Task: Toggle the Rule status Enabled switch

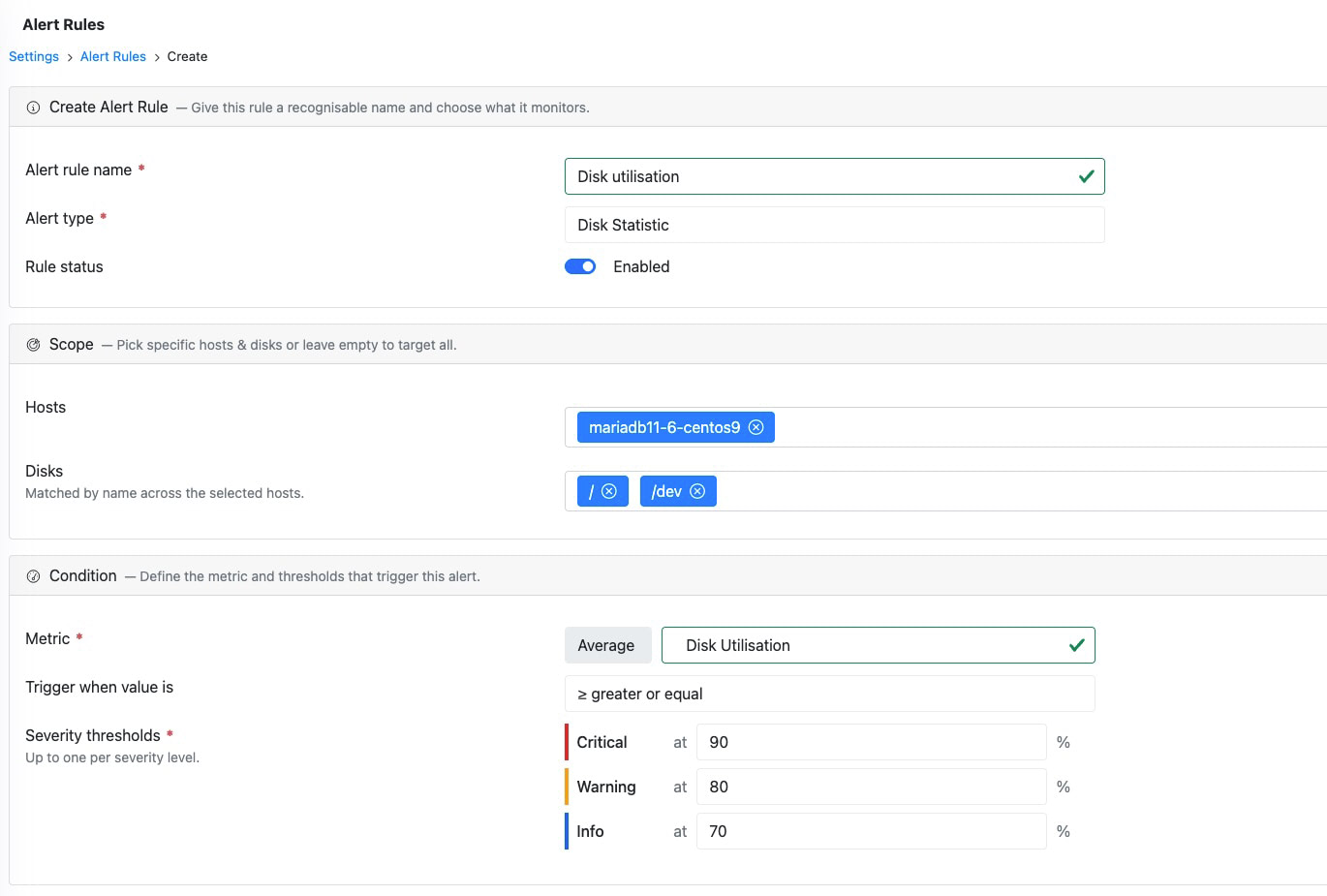Action: pyautogui.click(x=580, y=266)
